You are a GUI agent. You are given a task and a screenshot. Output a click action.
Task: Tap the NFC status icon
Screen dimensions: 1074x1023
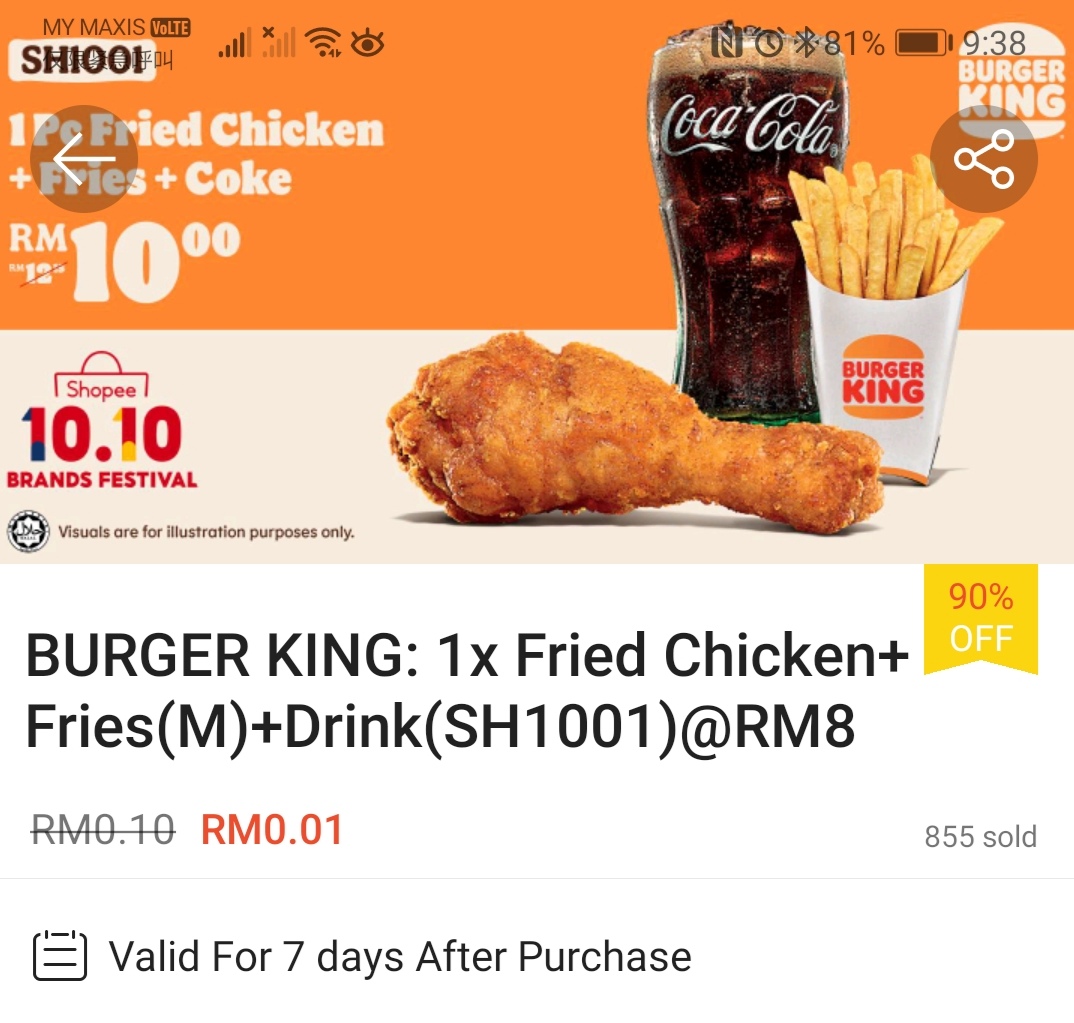[x=727, y=43]
